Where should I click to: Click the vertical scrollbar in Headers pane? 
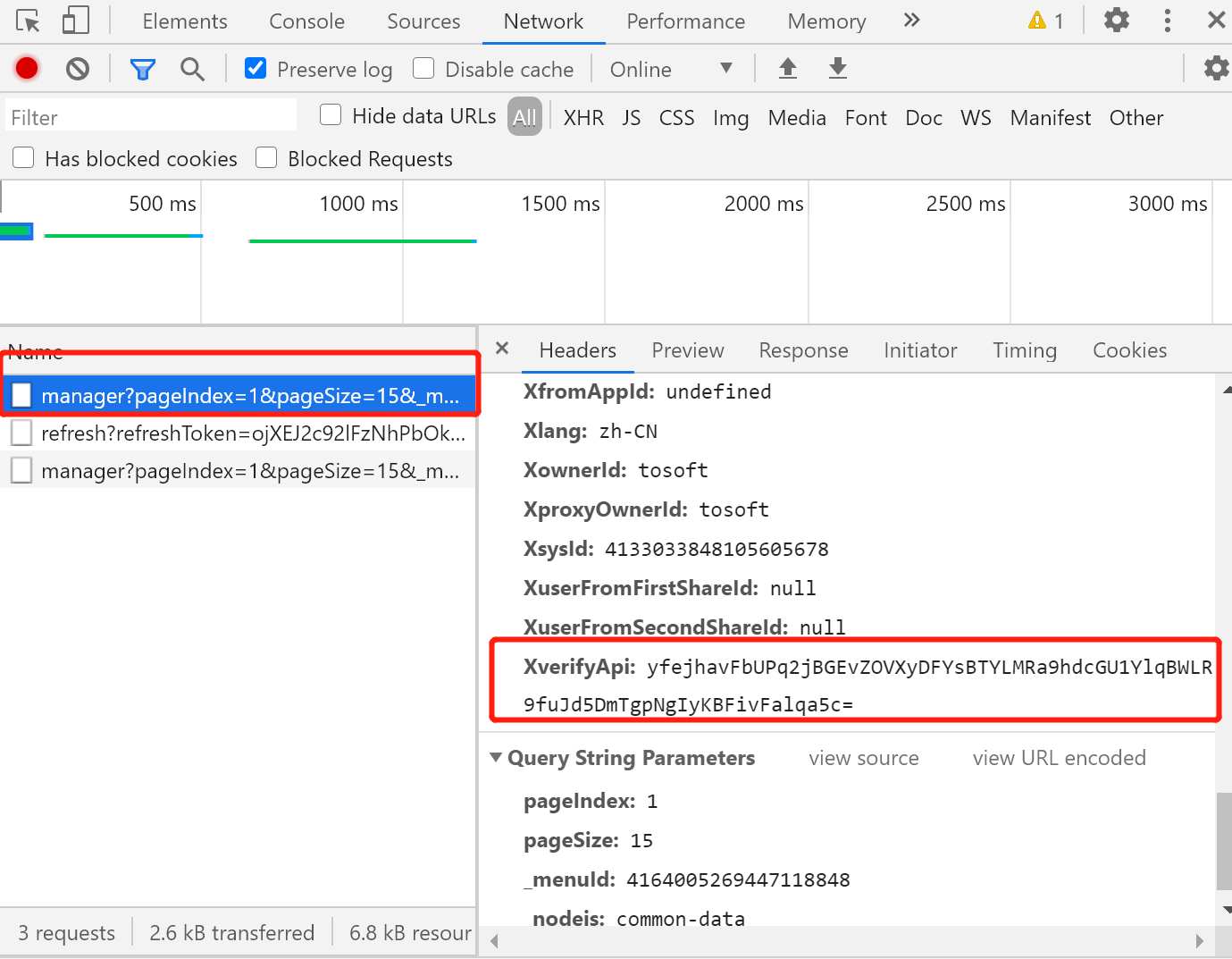(1224, 840)
